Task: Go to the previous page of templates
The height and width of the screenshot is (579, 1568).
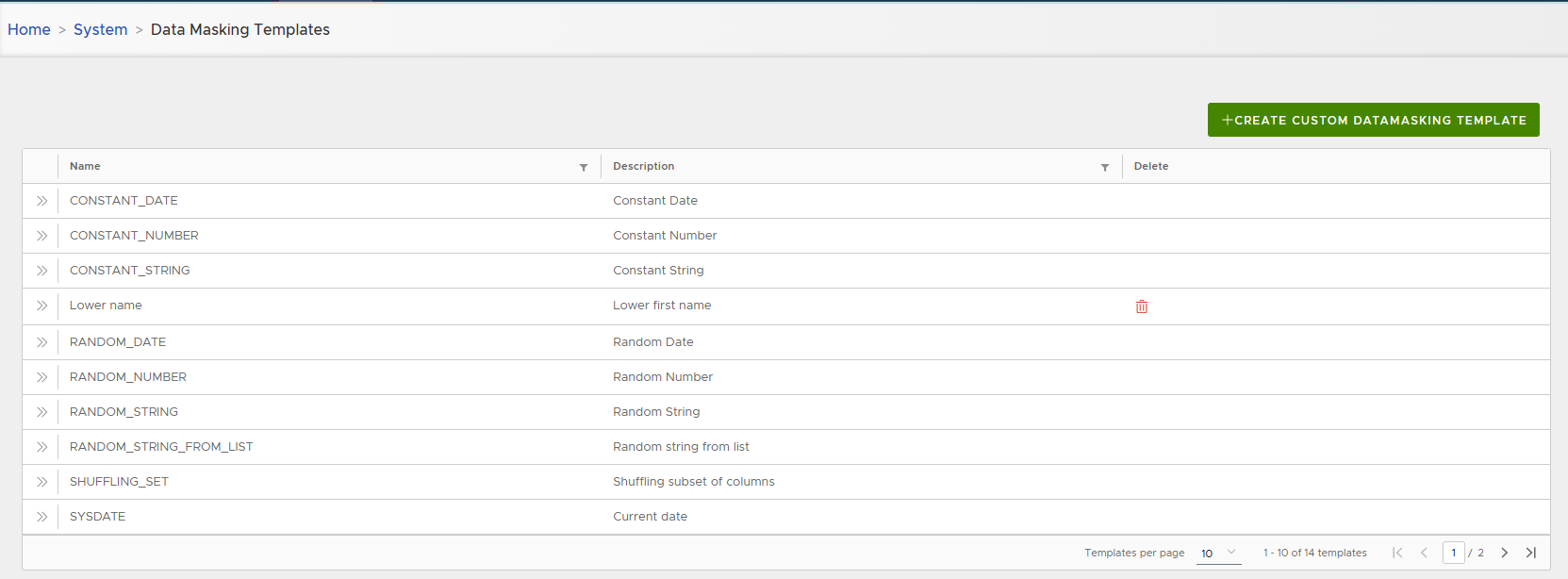Action: click(1424, 553)
